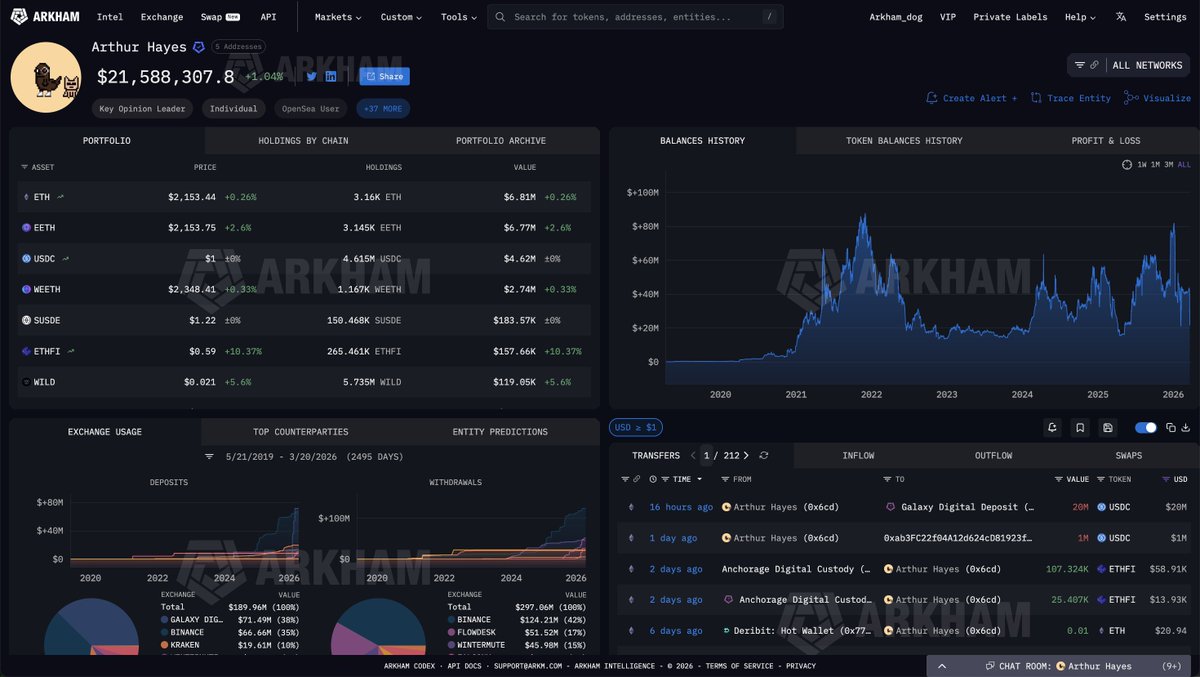Click the filter icon next to FROM column
1200x677 pixels.
click(724, 479)
